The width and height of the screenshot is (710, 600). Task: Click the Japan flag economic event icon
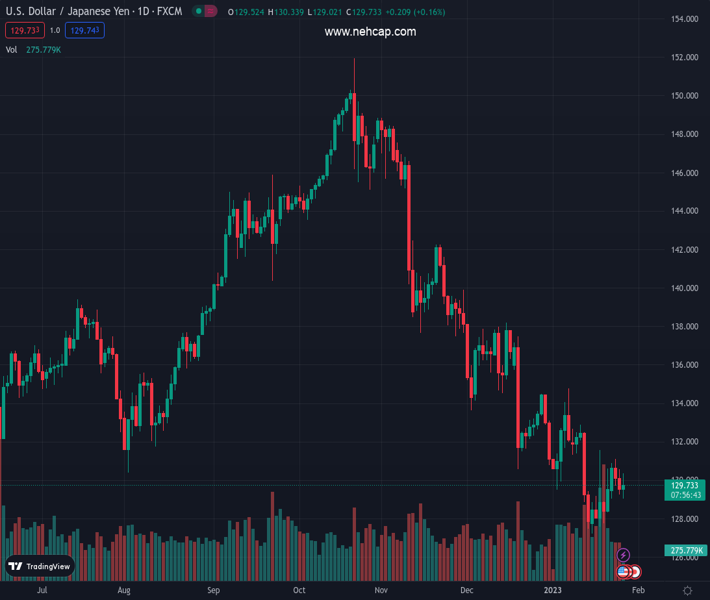(x=634, y=572)
